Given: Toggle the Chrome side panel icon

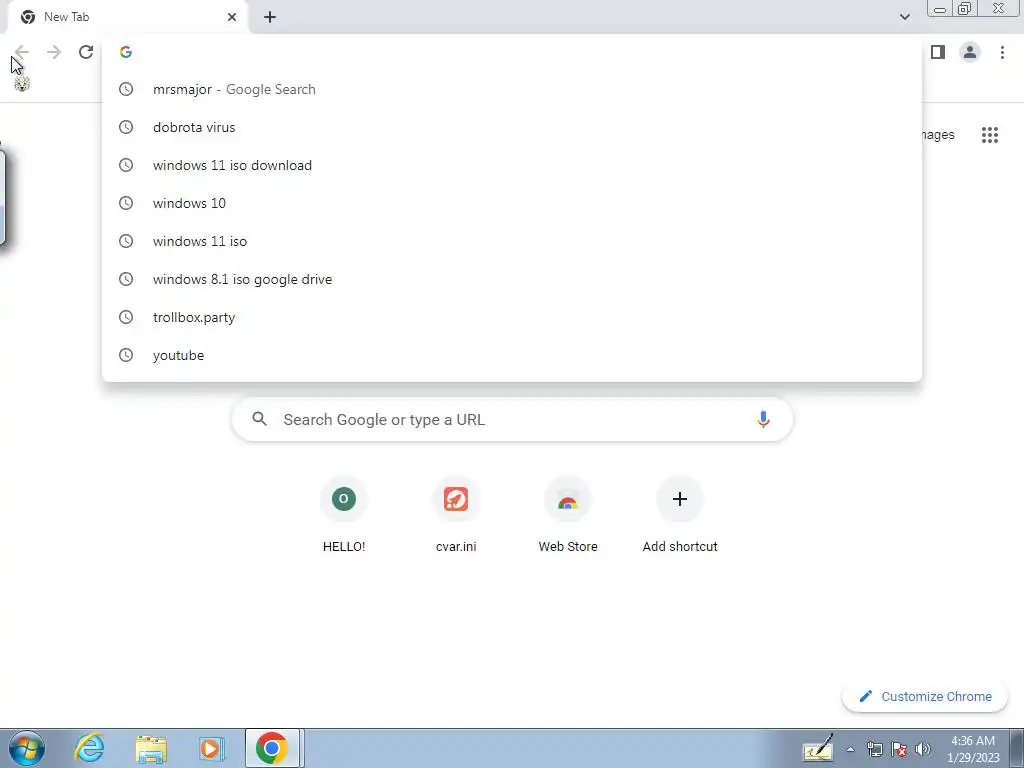Looking at the screenshot, I should pyautogui.click(x=938, y=52).
